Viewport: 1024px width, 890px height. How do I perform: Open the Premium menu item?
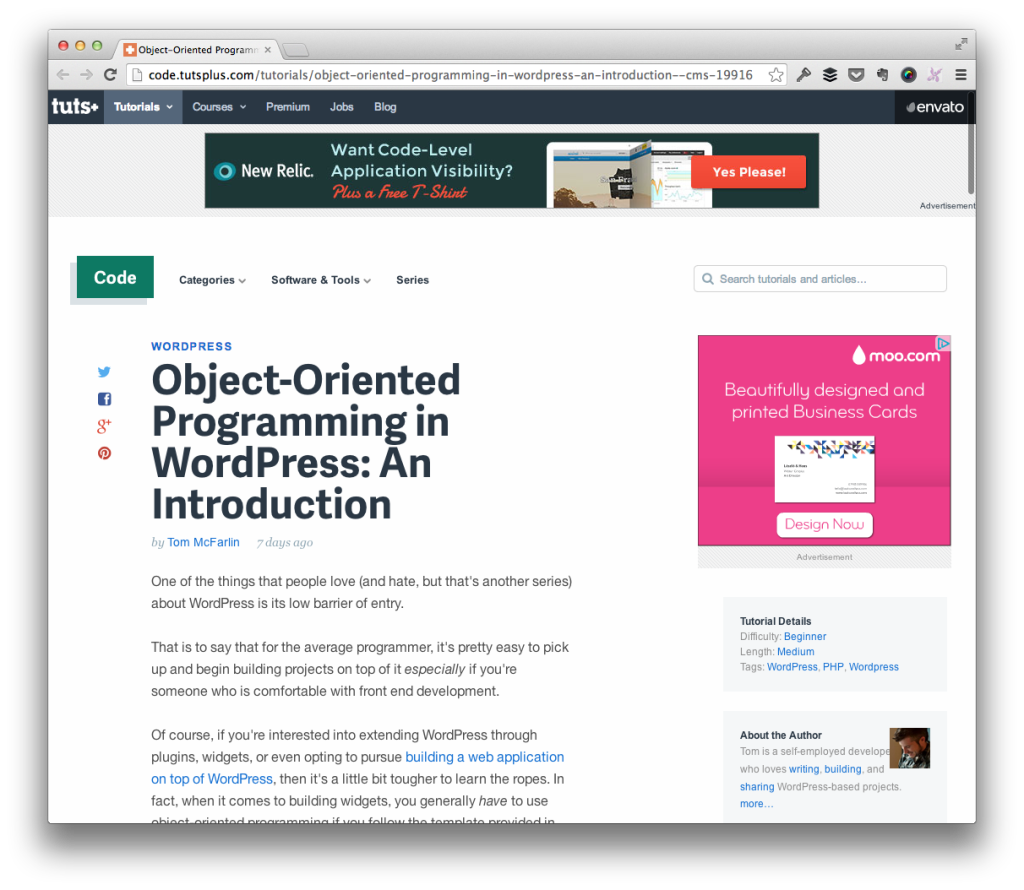click(x=287, y=107)
